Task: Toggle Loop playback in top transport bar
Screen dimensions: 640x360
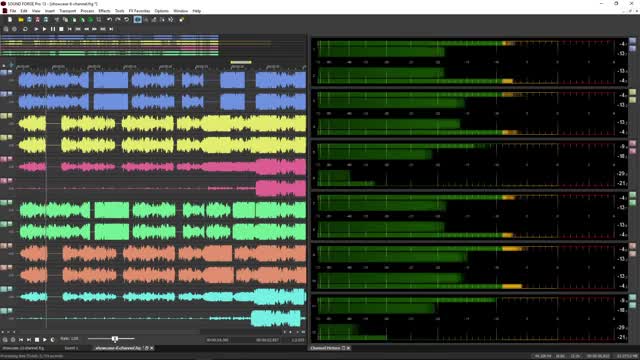Action: (x=25, y=29)
